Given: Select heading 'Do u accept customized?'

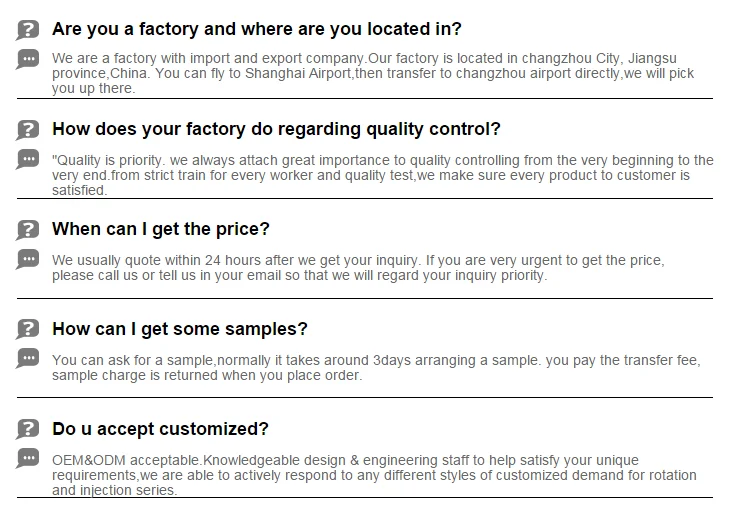Looking at the screenshot, I should click(x=160, y=429).
